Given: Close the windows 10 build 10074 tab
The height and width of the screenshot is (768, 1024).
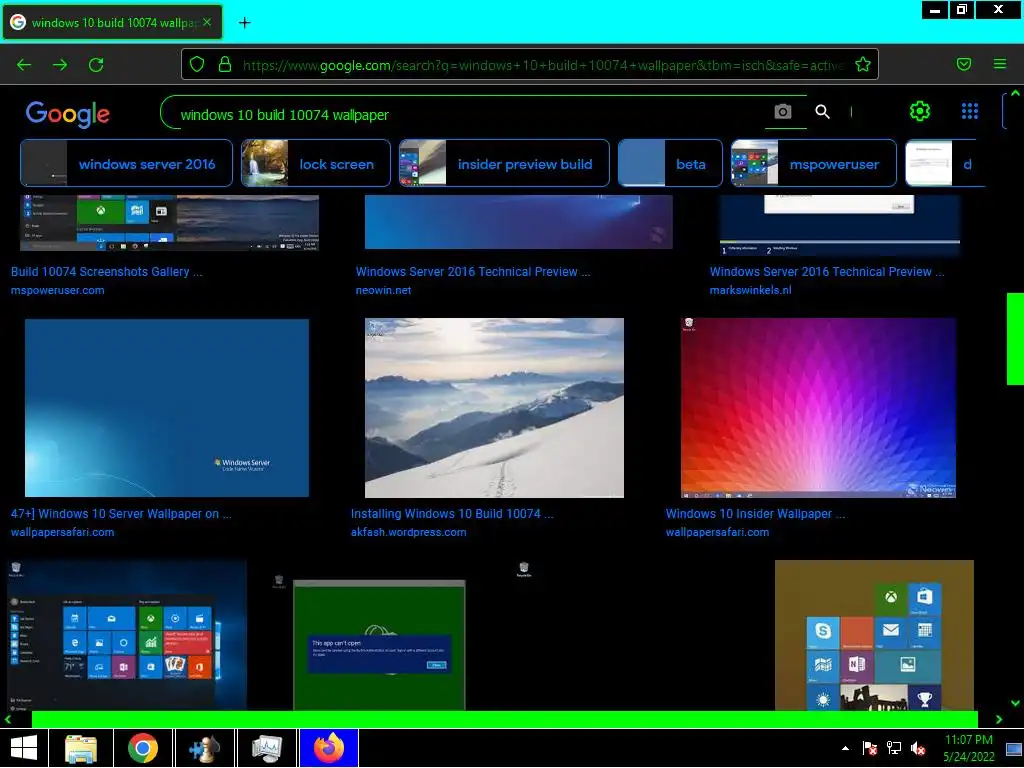Looking at the screenshot, I should coord(207,22).
